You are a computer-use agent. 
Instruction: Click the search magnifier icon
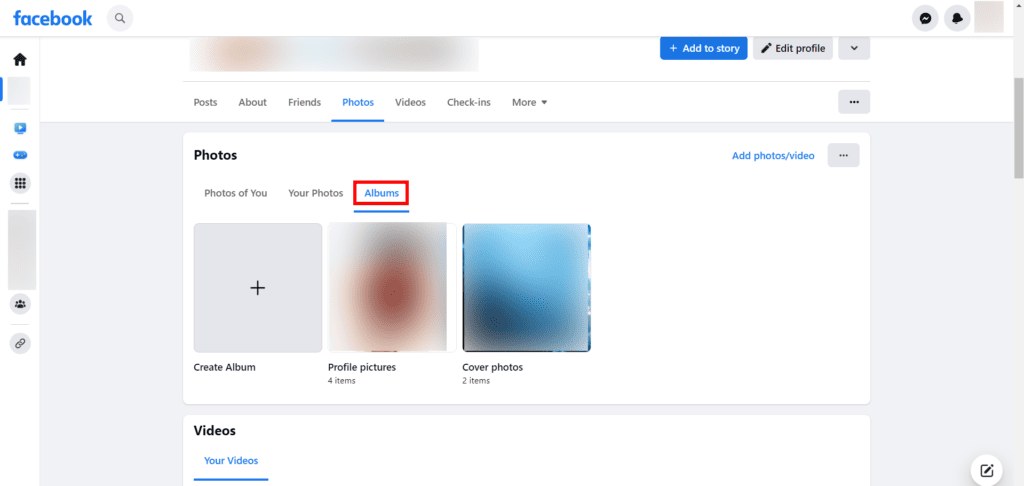[x=120, y=18]
